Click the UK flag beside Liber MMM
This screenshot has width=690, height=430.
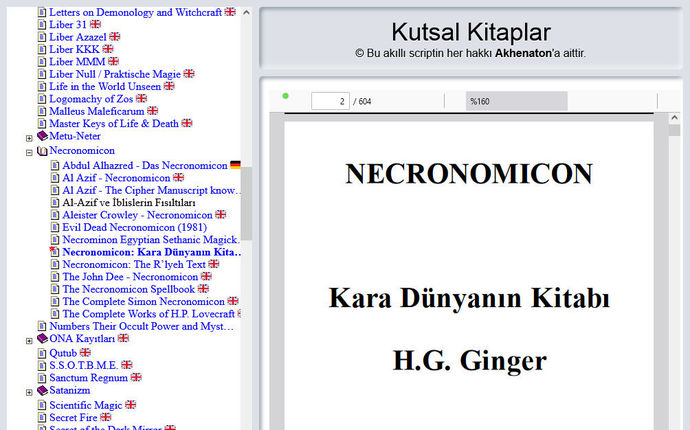(x=114, y=61)
